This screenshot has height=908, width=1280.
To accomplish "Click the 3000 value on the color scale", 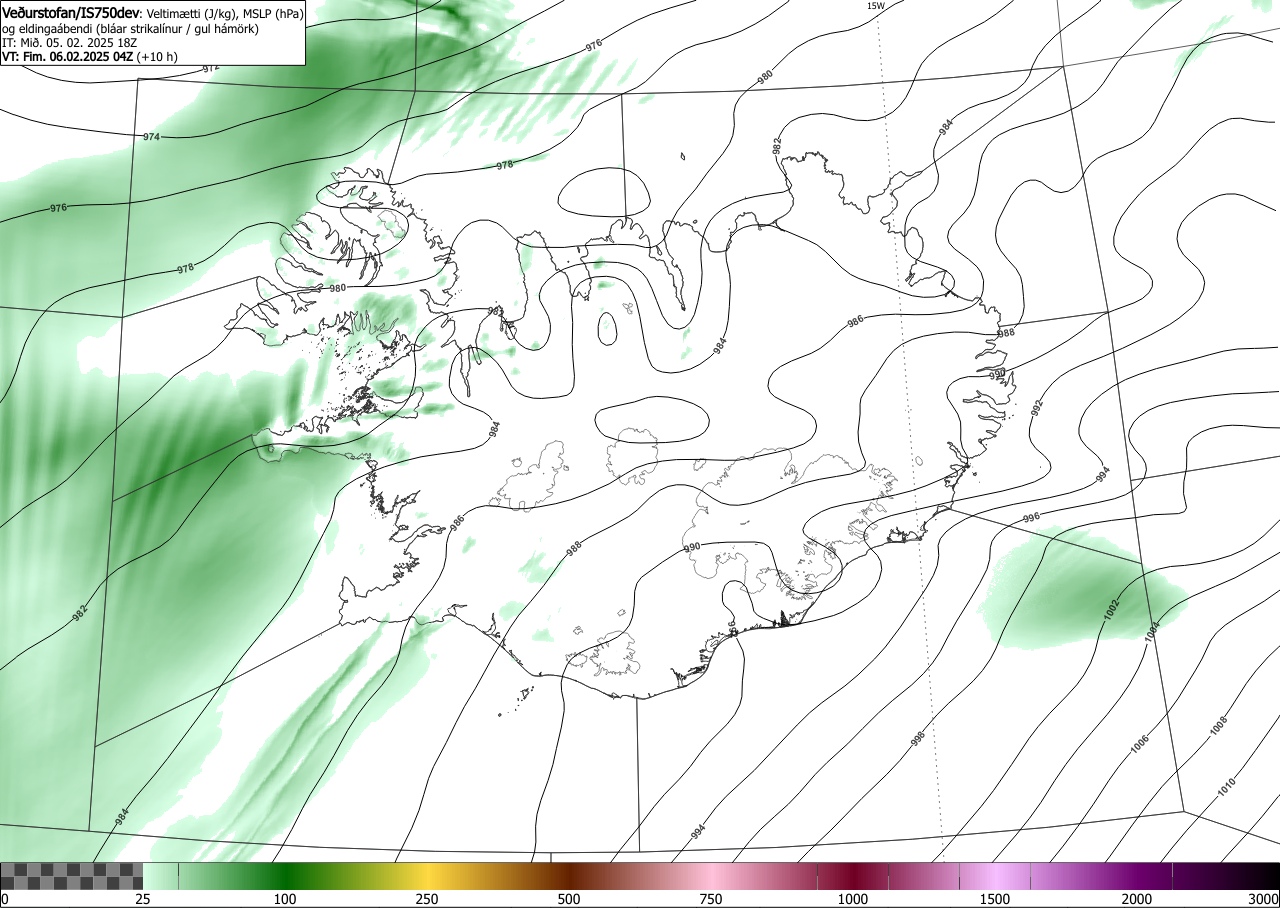I will (1264, 900).
